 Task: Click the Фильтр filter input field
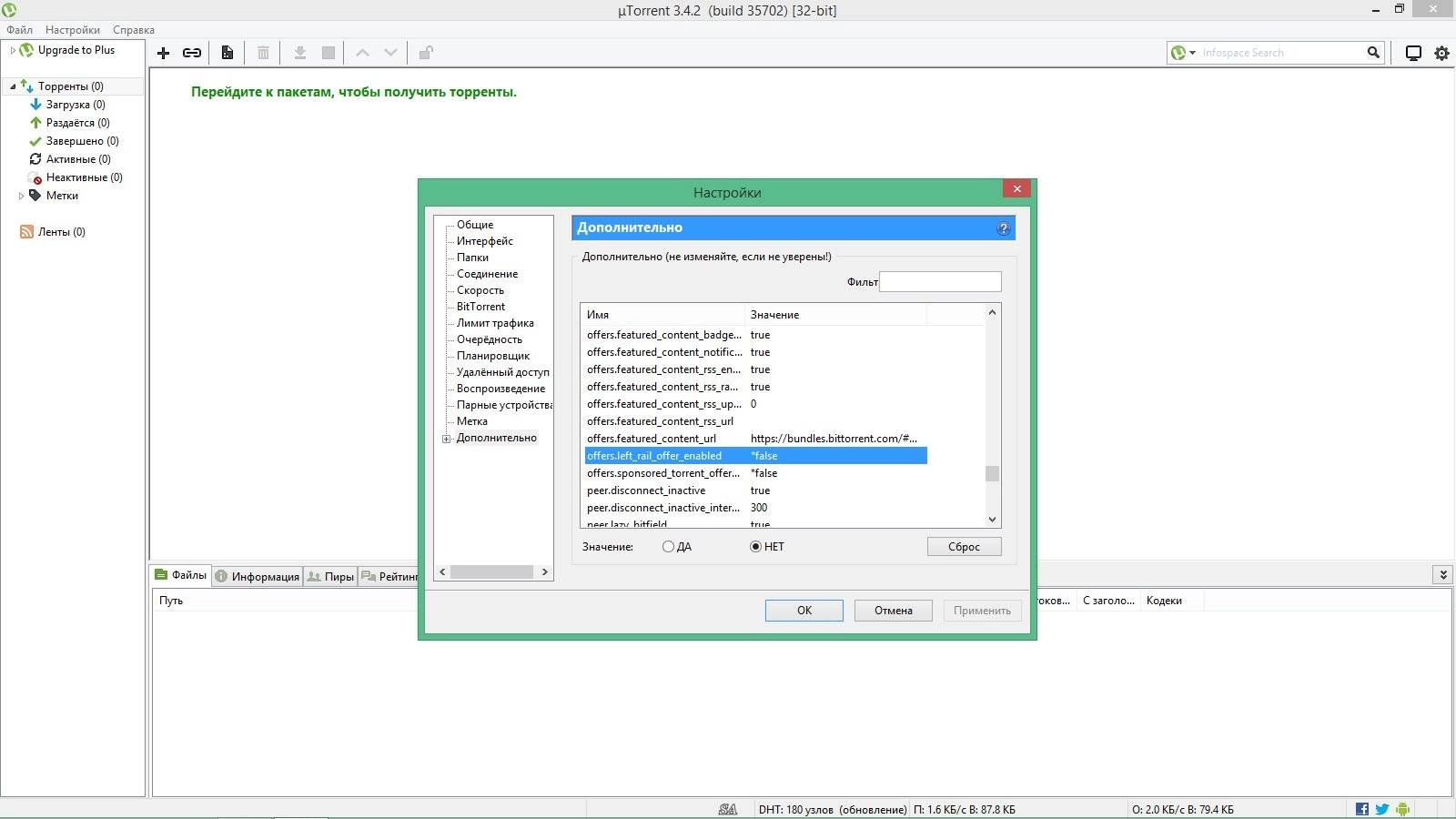click(940, 282)
